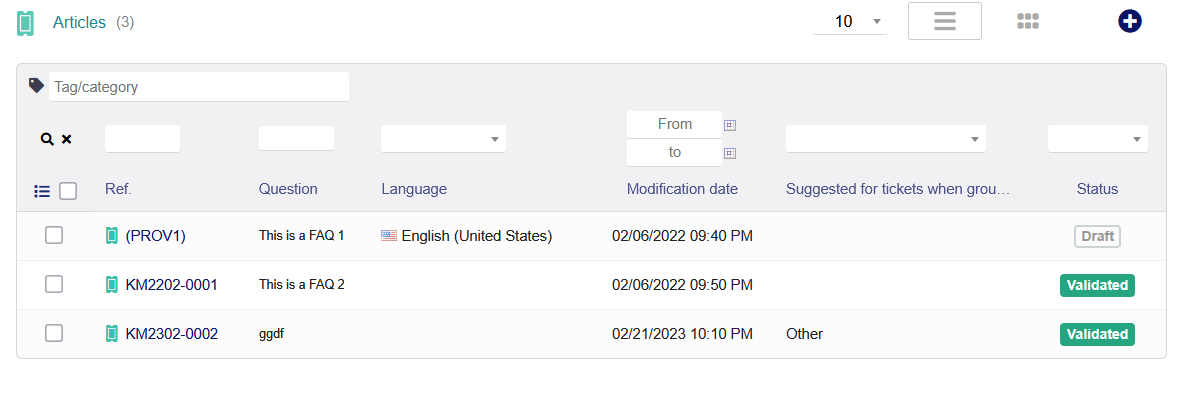The image size is (1187, 413).
Task: Switch to grid thumbnail view icon
Action: tap(1028, 21)
